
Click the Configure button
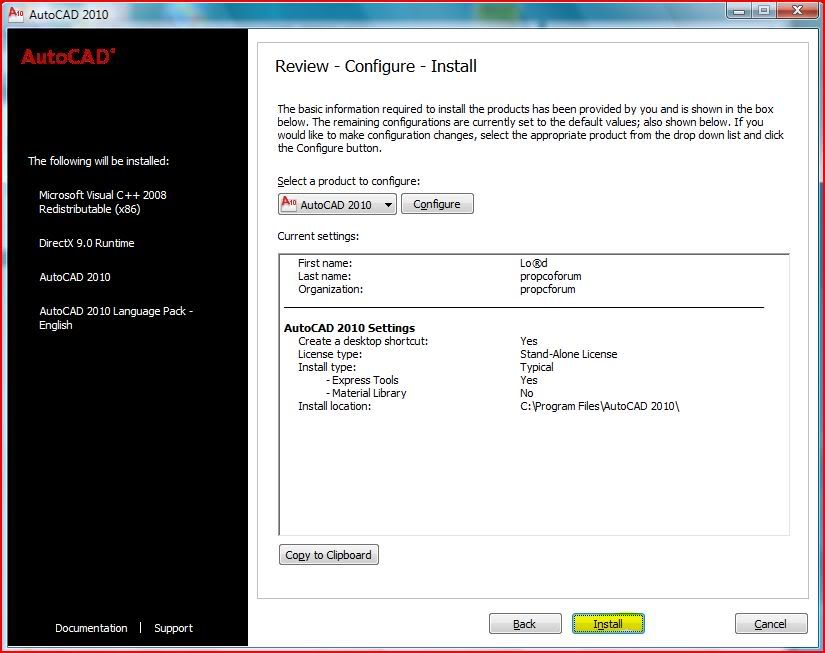[437, 204]
